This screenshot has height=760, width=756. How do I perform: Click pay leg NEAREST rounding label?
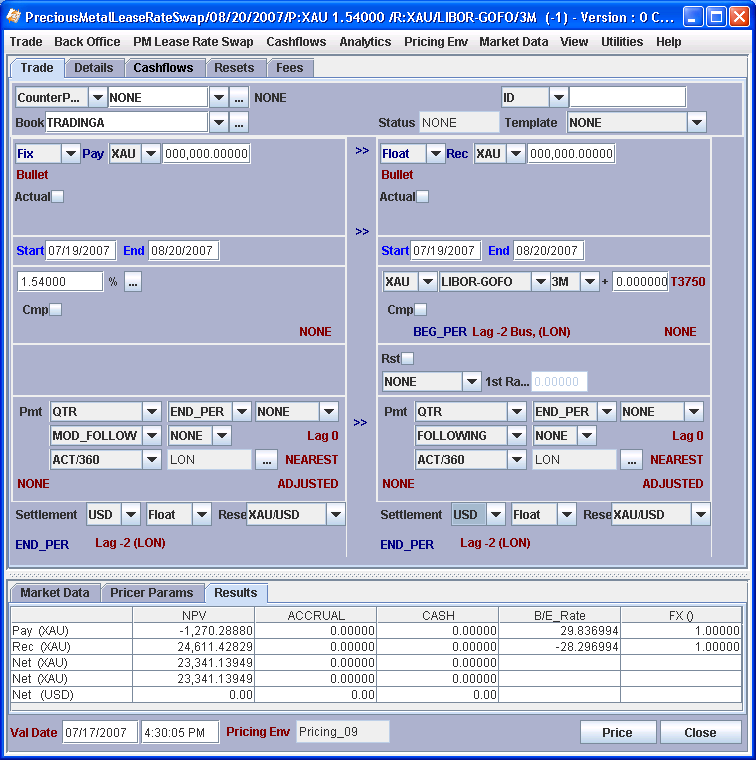tap(312, 459)
